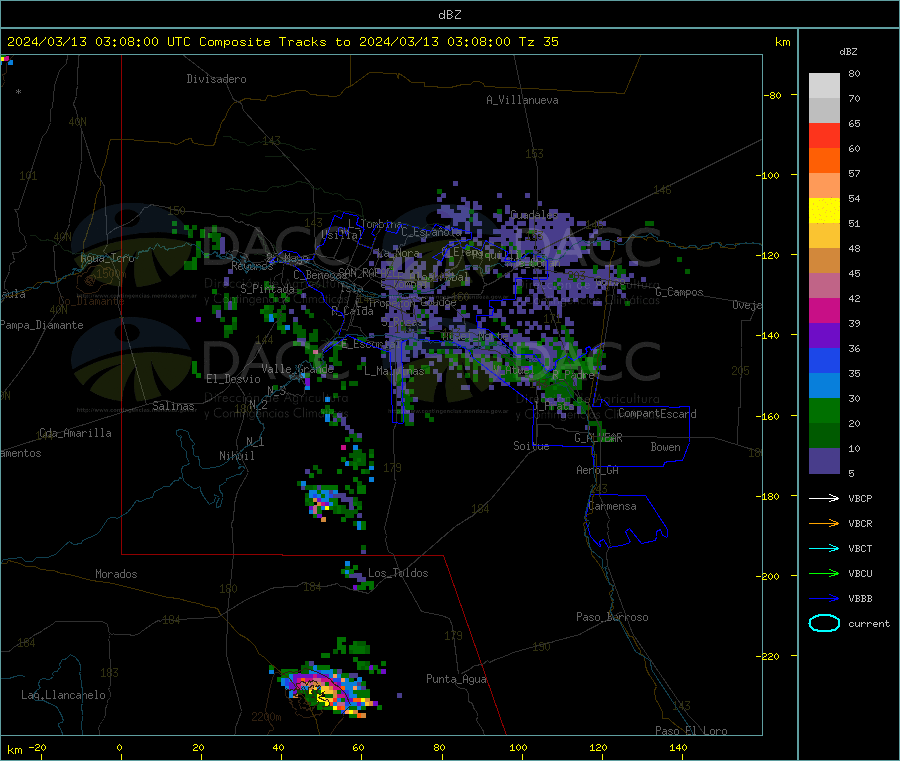Image resolution: width=900 pixels, height=761 pixels.
Task: Click the -80 km vertical axis tick label
Action: (773, 95)
